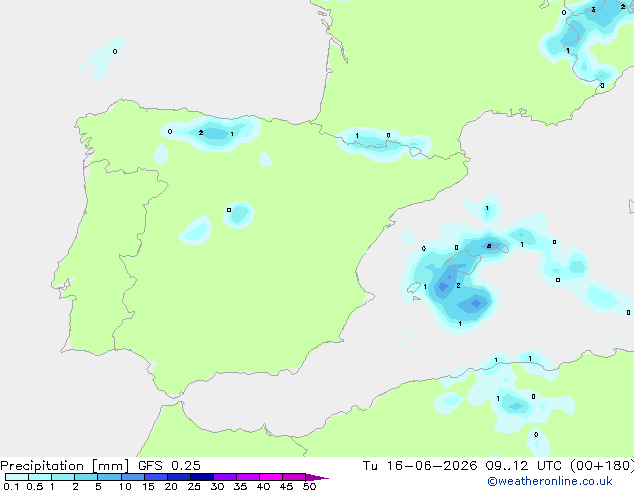The width and height of the screenshot is (634, 490).
Task: Pick the 0.5–1 mm legend swatch
Action: pyautogui.click(x=40, y=477)
